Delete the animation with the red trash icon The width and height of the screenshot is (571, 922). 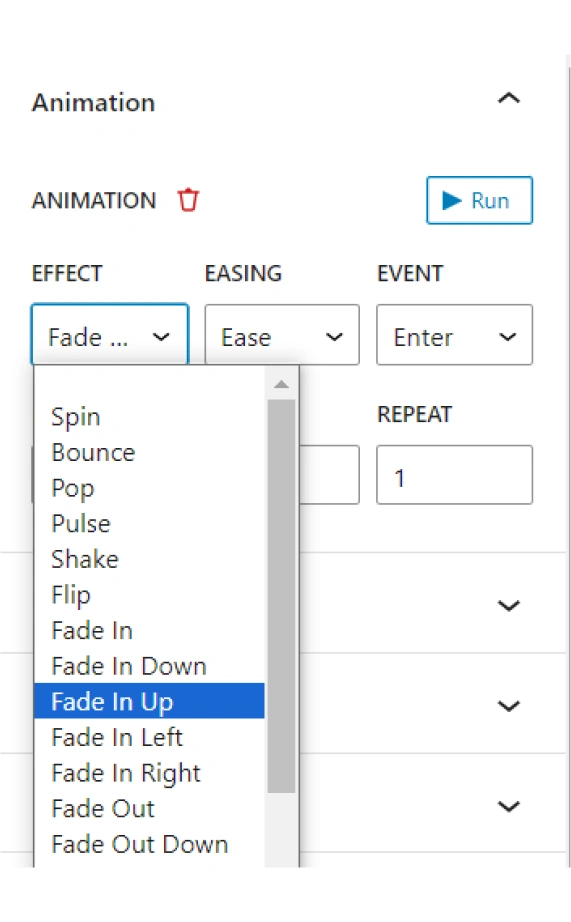click(x=188, y=200)
